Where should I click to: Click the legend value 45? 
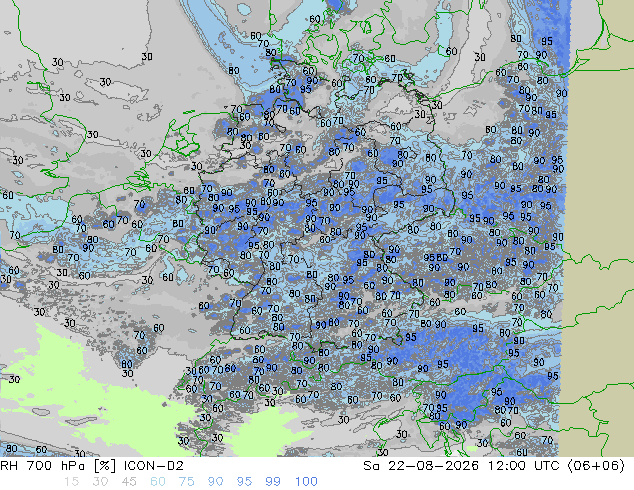pos(129,482)
